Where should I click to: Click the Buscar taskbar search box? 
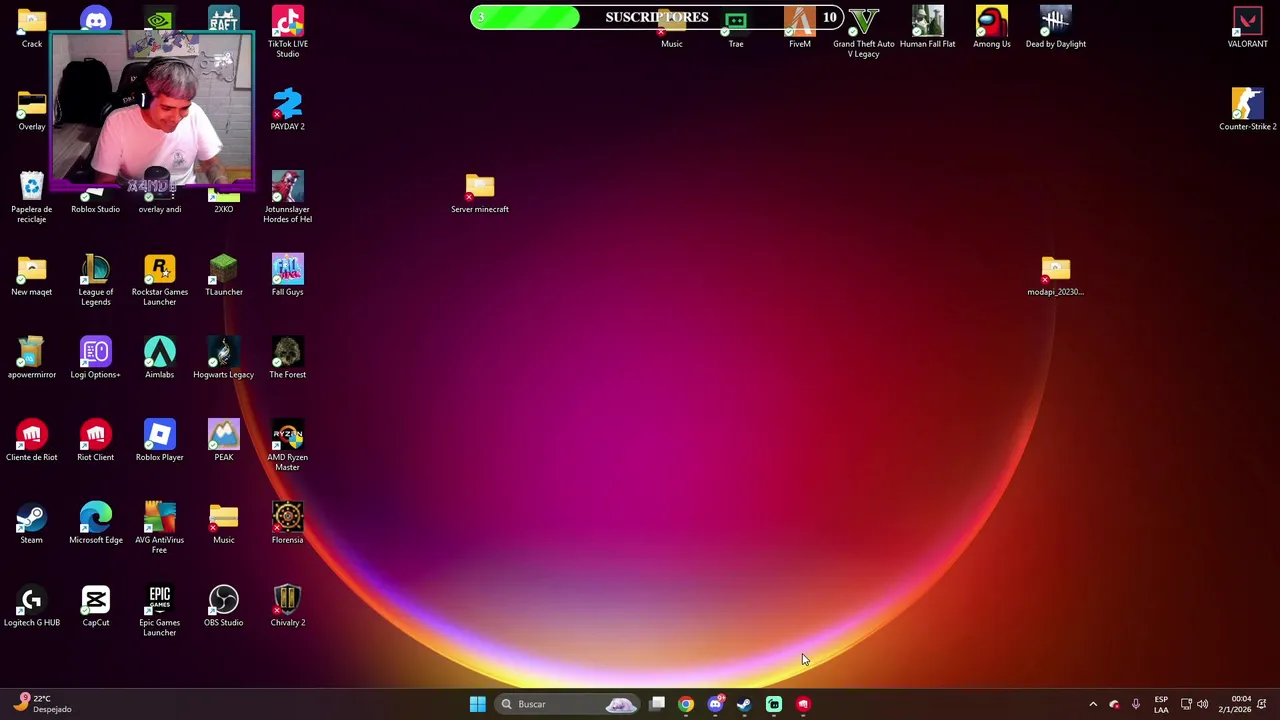point(568,704)
